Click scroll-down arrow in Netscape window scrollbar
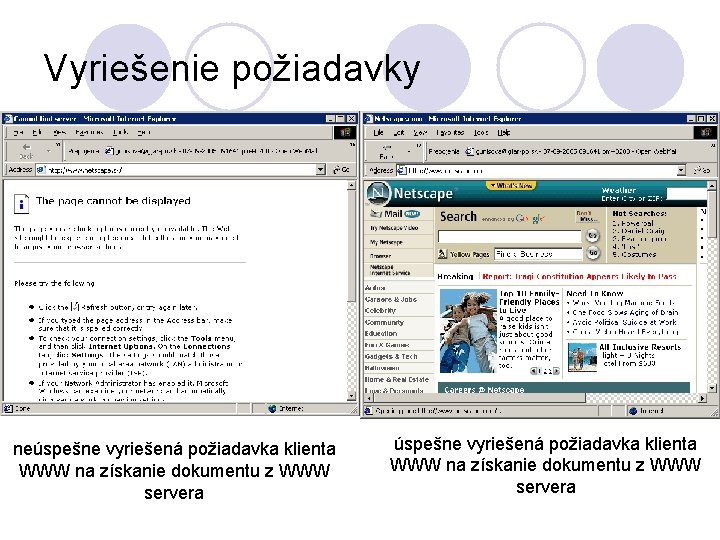Screen dimensions: 720x540 point(711,389)
